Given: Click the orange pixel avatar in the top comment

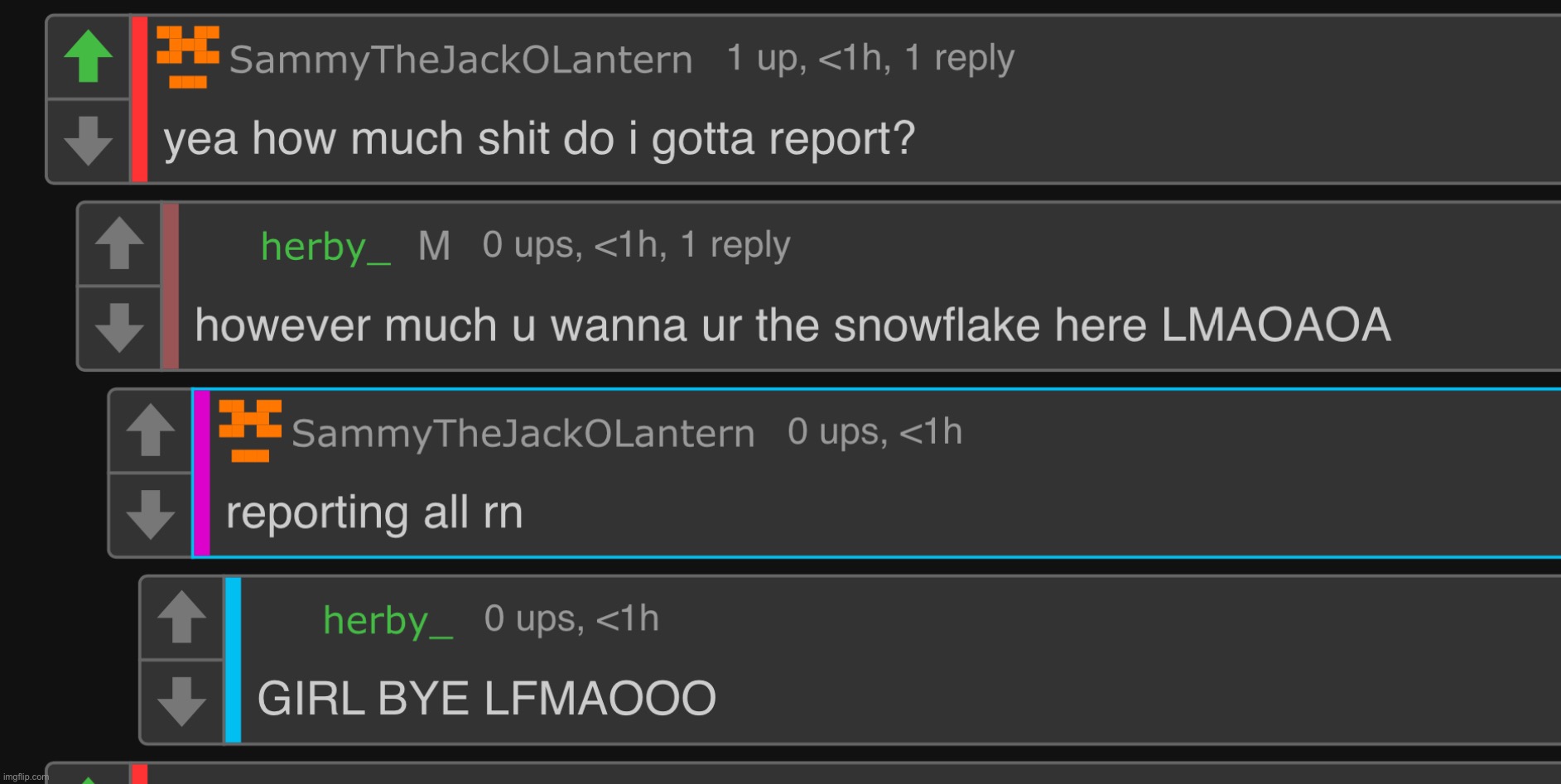Looking at the screenshot, I should pos(188,57).
